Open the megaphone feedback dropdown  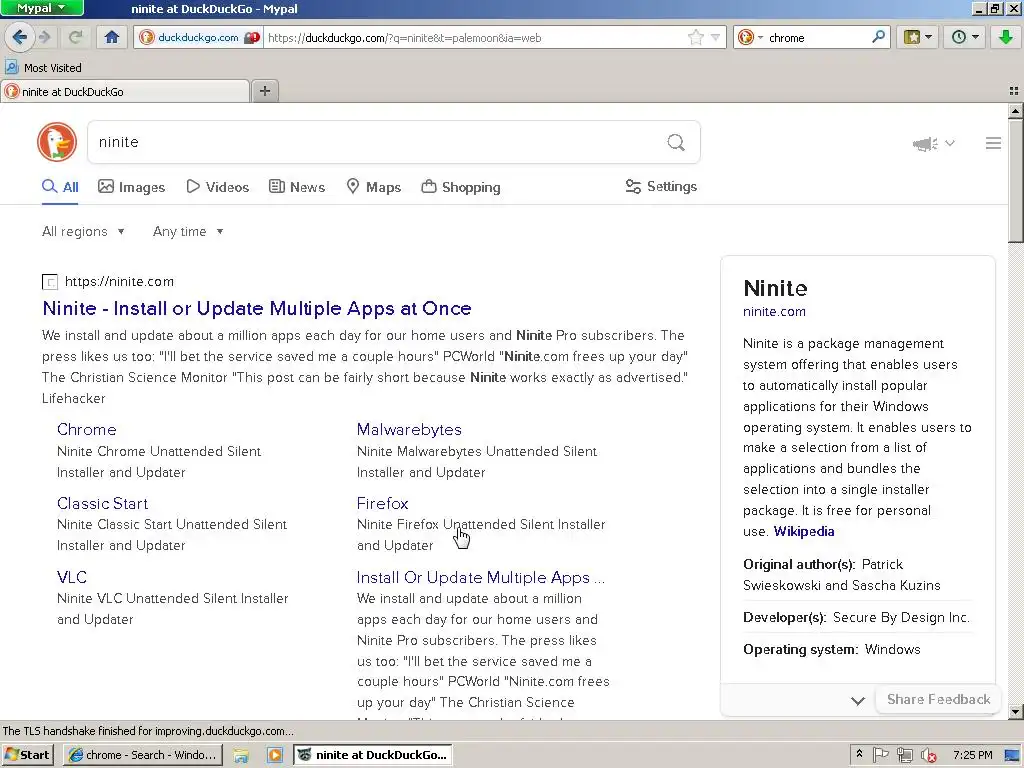(x=933, y=143)
